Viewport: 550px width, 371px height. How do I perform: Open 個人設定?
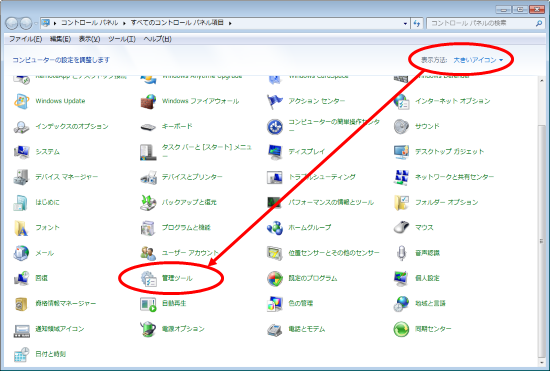coord(417,278)
